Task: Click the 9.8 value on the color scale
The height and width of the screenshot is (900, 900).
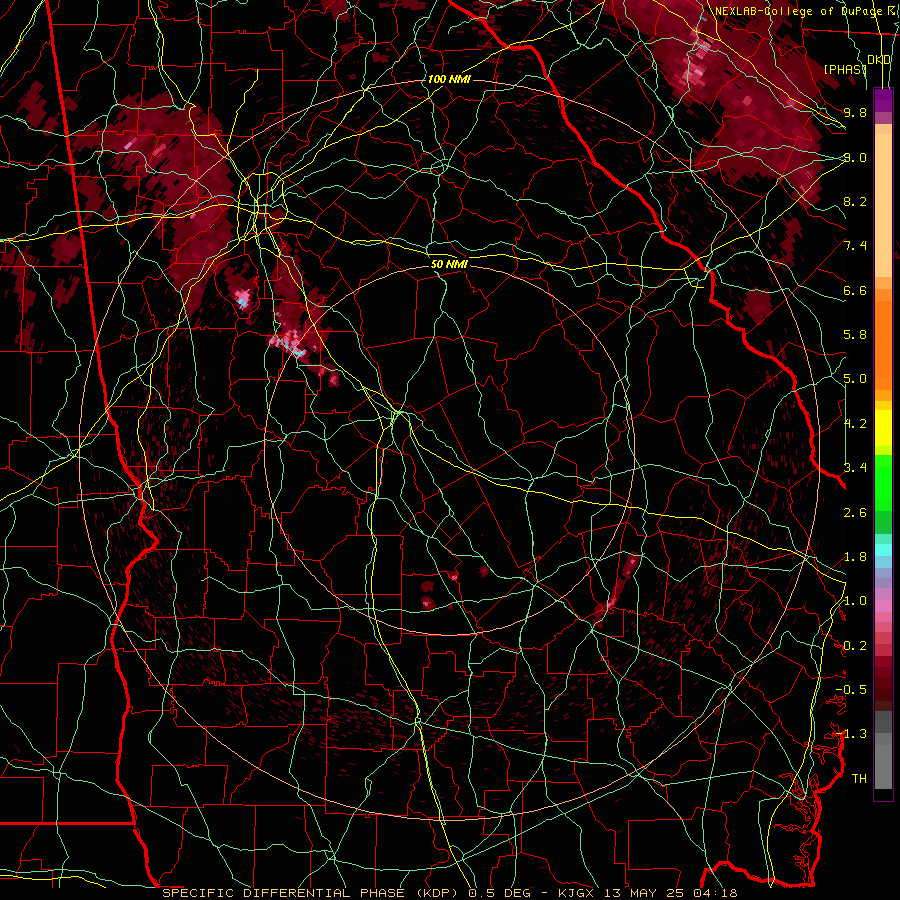Action: (x=855, y=112)
